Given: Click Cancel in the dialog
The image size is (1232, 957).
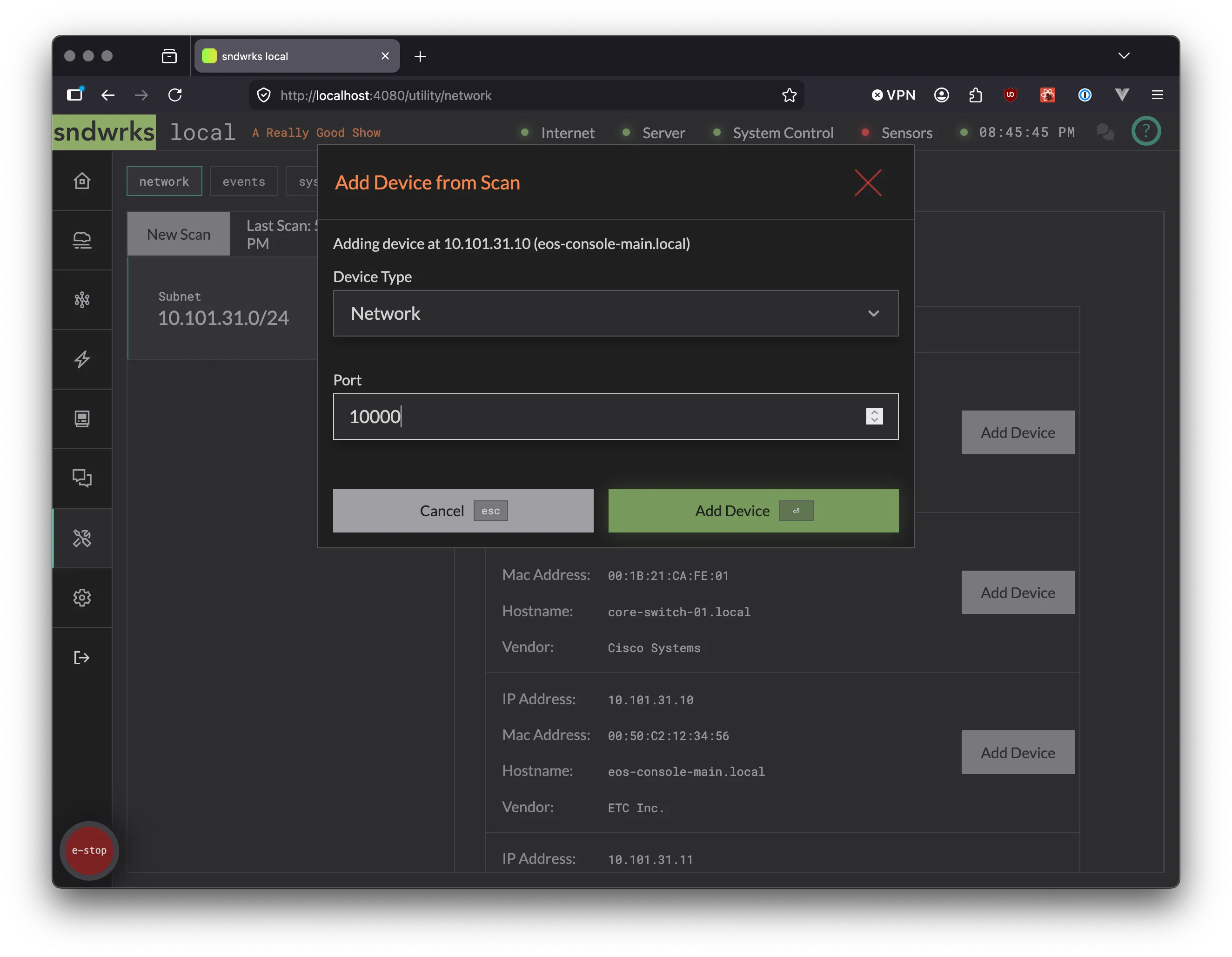Looking at the screenshot, I should pos(462,510).
